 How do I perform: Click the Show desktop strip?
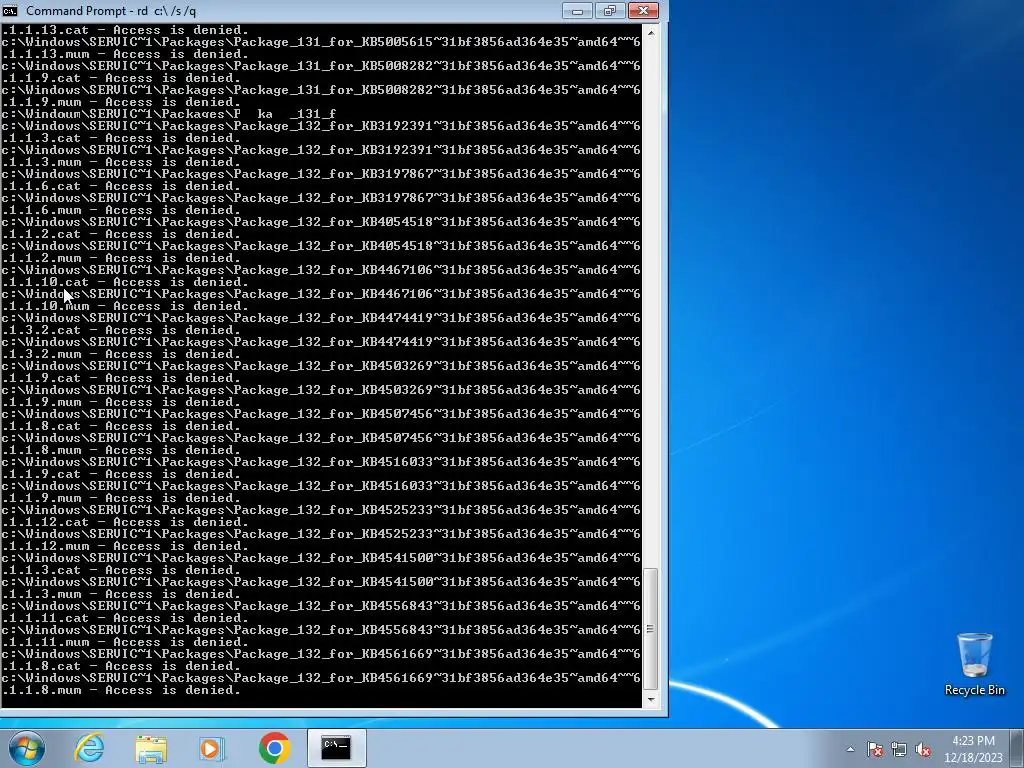point(1018,748)
